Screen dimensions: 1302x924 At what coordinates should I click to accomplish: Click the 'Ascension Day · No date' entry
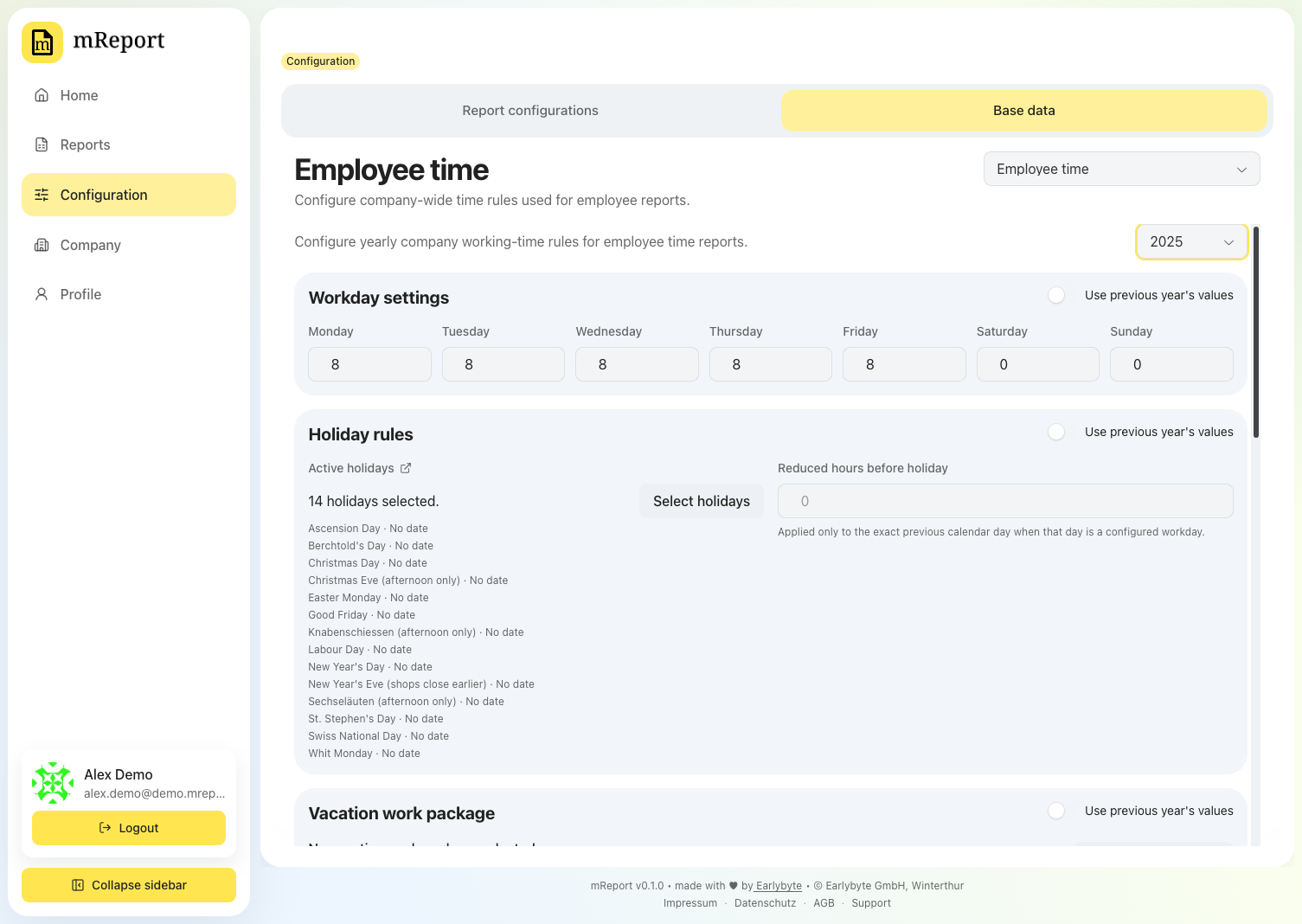coord(368,529)
